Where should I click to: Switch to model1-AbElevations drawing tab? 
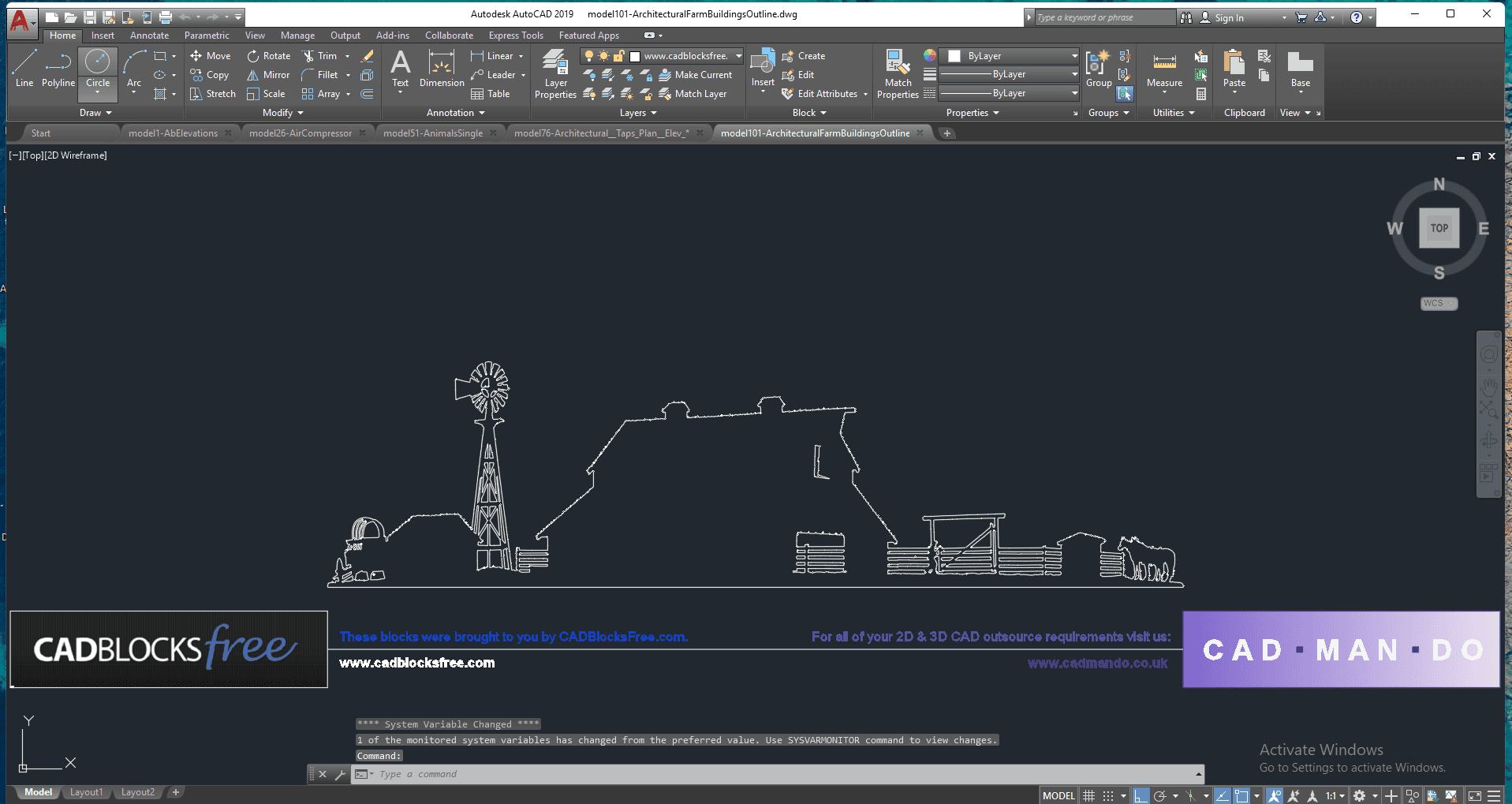(173, 133)
